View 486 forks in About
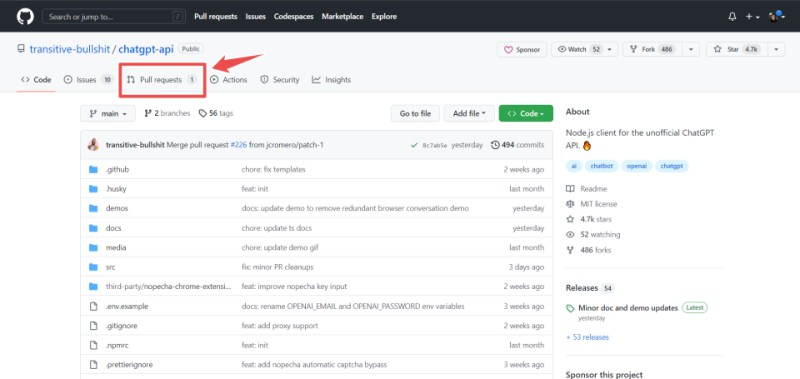The width and height of the screenshot is (800, 379). tap(589, 250)
